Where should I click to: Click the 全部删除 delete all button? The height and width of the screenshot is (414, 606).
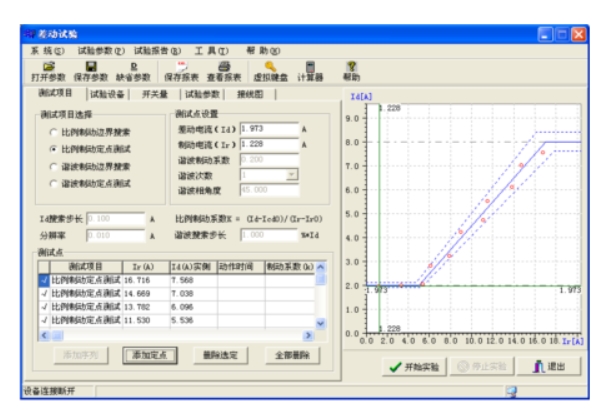pyautogui.click(x=292, y=354)
